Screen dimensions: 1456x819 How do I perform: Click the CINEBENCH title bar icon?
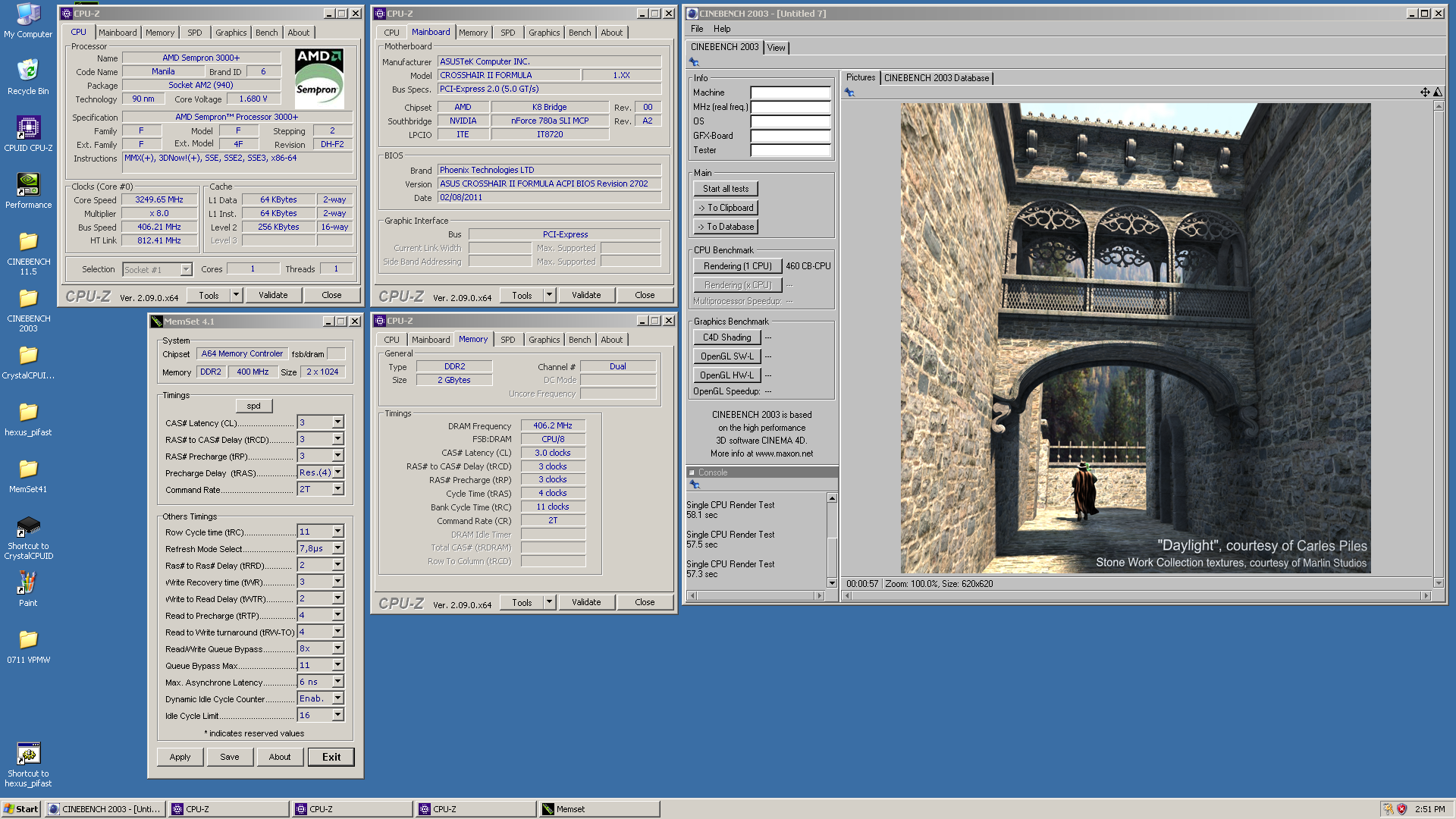point(692,14)
